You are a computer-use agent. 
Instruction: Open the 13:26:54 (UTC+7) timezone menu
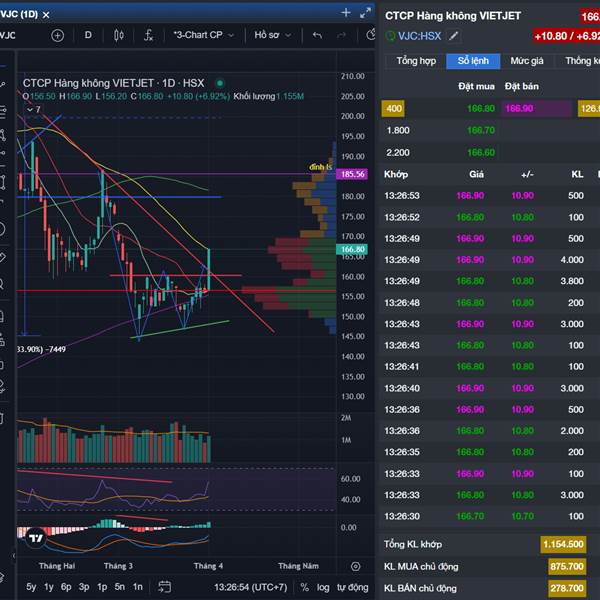click(250, 587)
